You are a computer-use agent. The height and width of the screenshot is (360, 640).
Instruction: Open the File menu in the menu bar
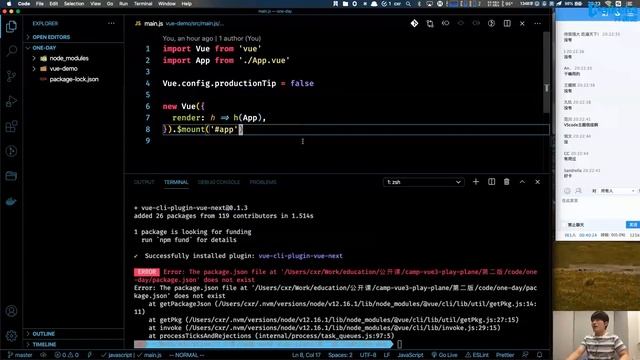[40, 4]
